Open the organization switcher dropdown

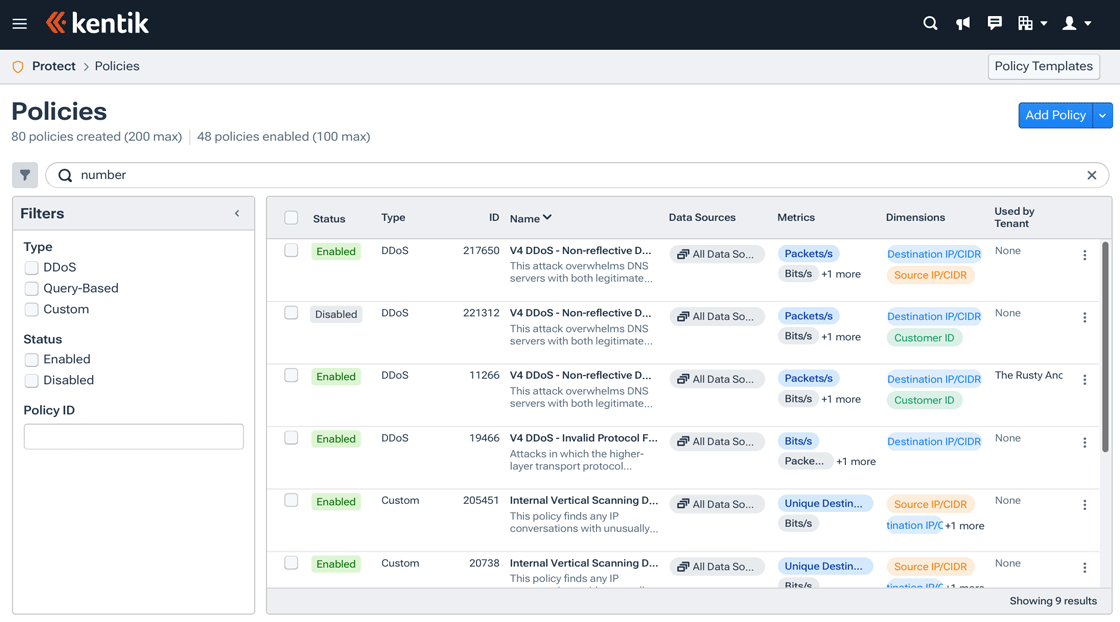coord(1031,22)
